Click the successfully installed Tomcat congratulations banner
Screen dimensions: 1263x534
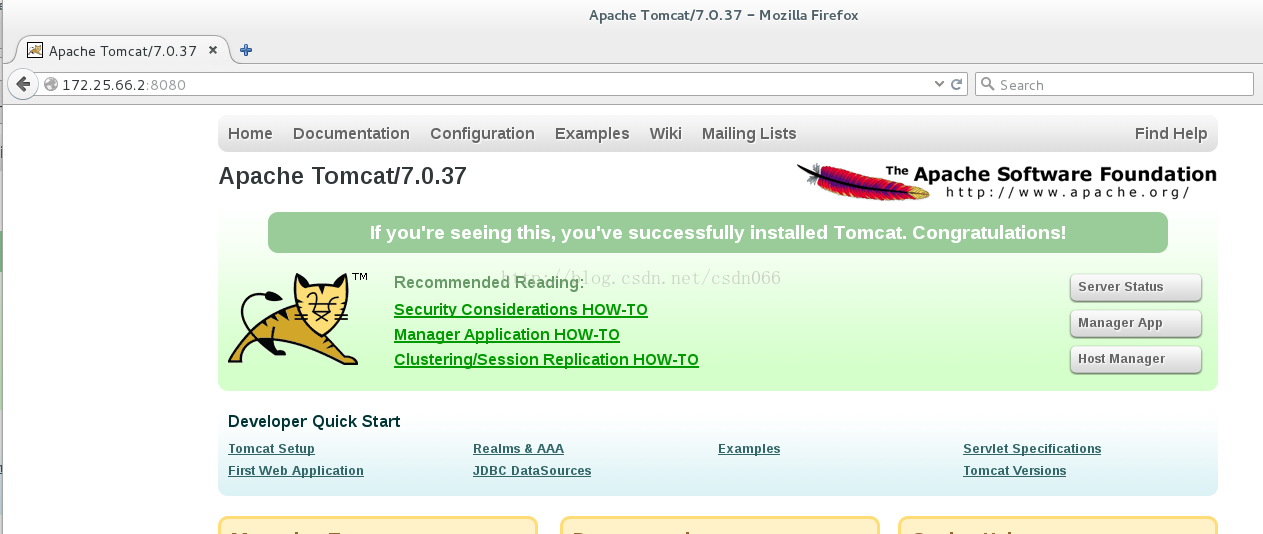(718, 233)
